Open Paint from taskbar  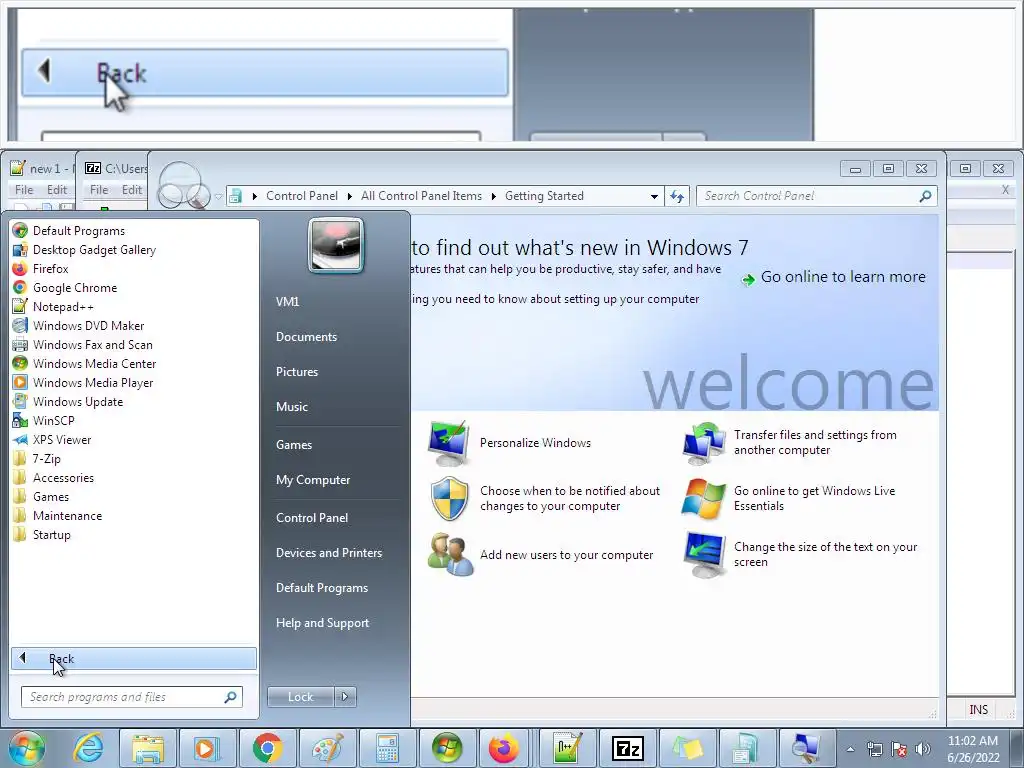click(x=328, y=748)
